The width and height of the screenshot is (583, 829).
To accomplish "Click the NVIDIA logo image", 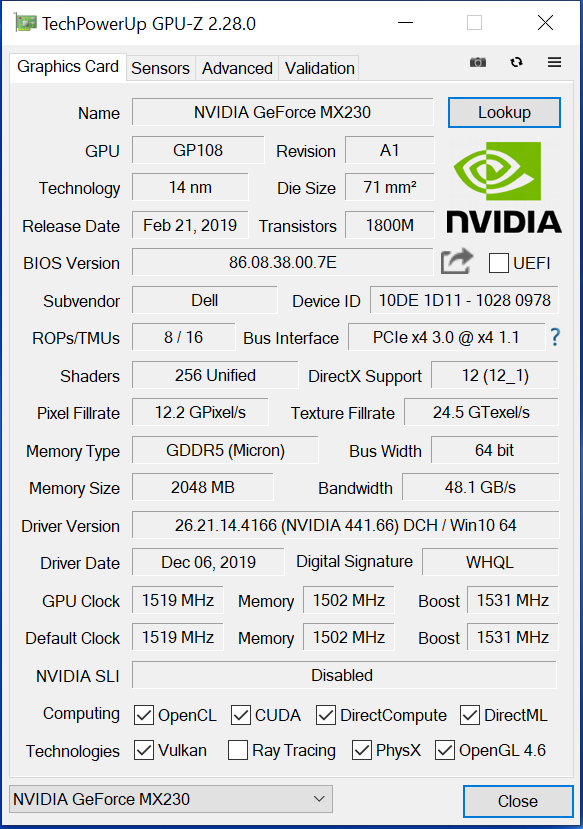I will (x=504, y=187).
